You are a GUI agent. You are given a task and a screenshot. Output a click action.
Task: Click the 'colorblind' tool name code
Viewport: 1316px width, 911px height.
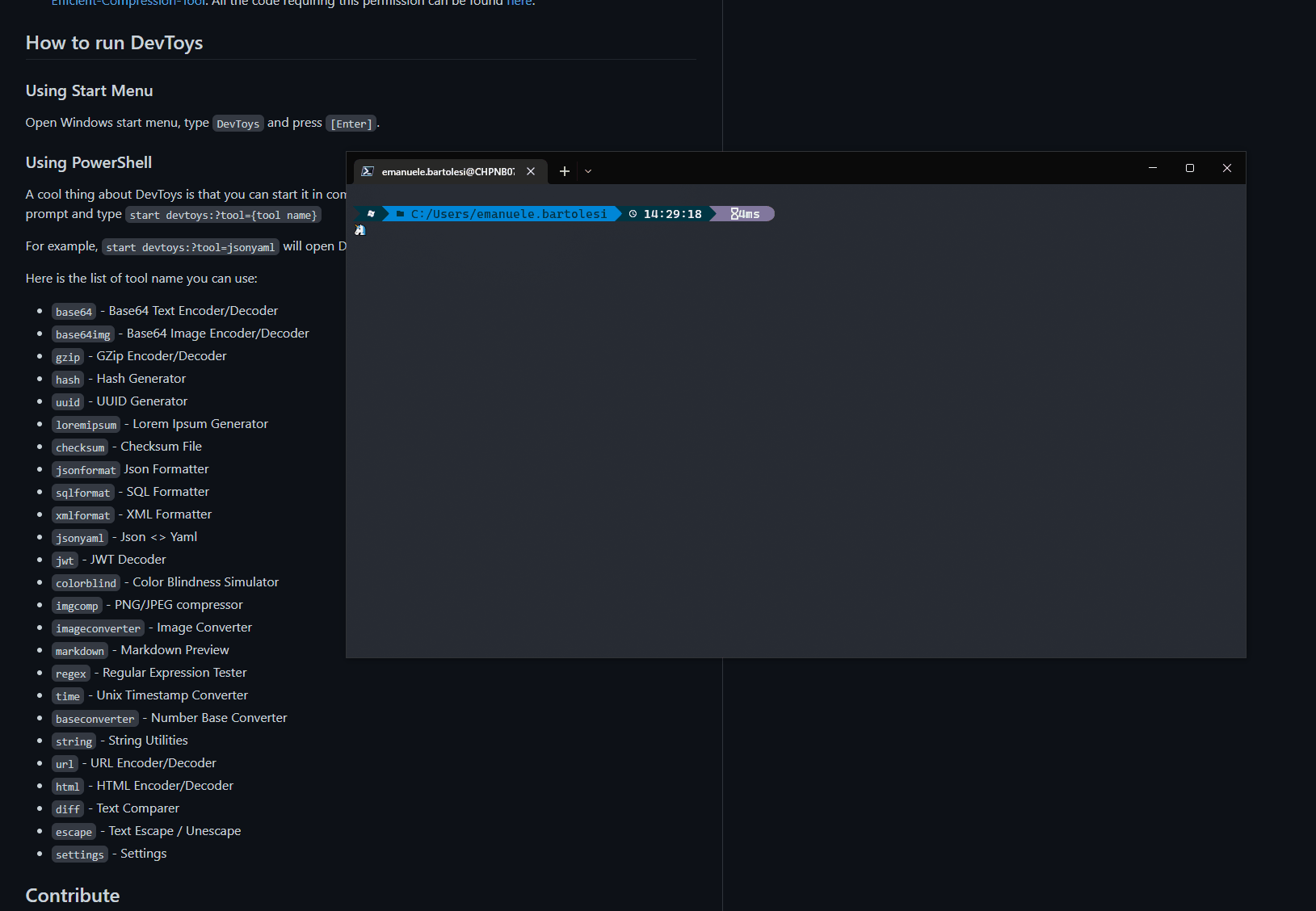(86, 583)
